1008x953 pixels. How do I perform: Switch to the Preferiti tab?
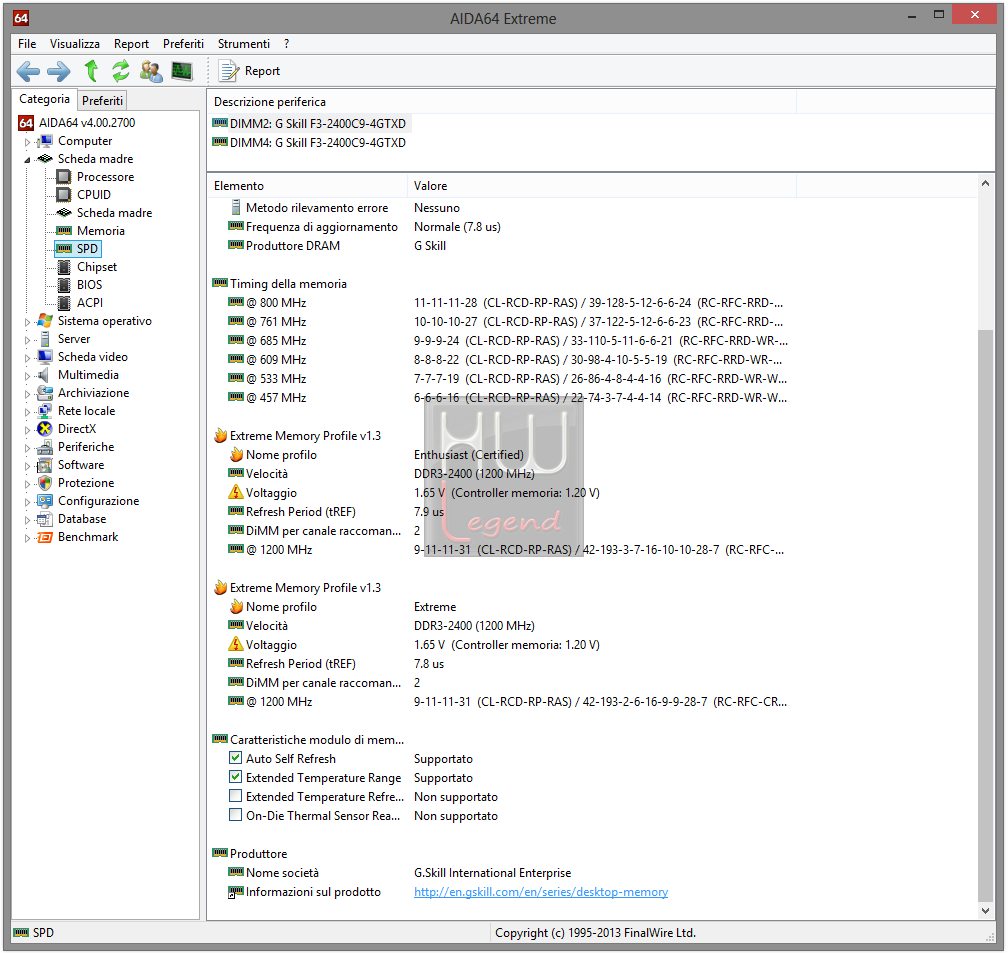click(x=102, y=100)
